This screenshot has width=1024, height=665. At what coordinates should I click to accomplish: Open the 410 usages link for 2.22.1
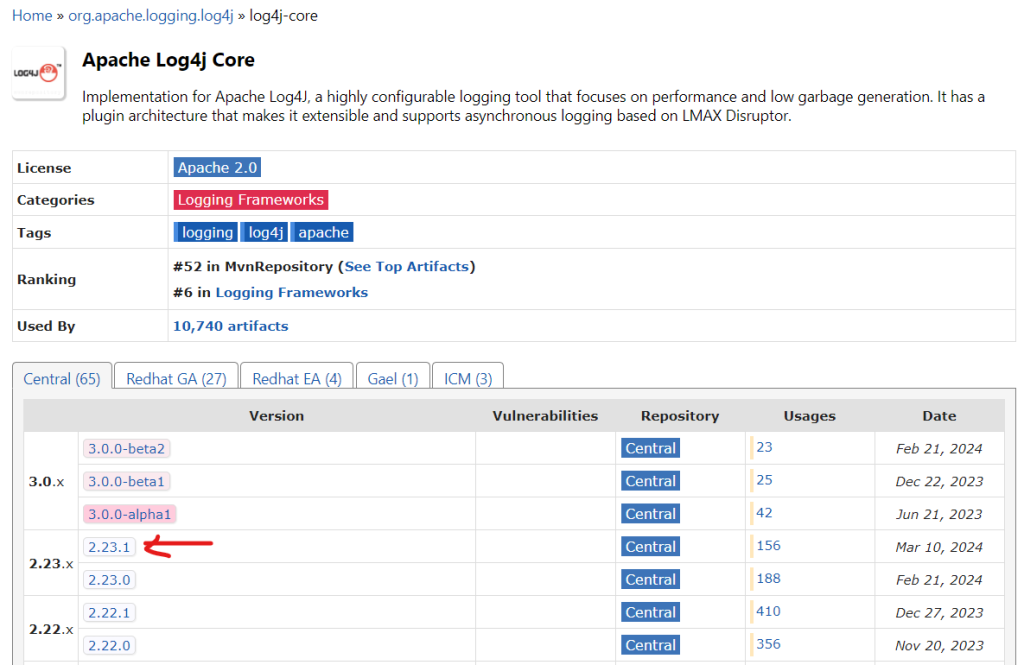pyautogui.click(x=768, y=611)
